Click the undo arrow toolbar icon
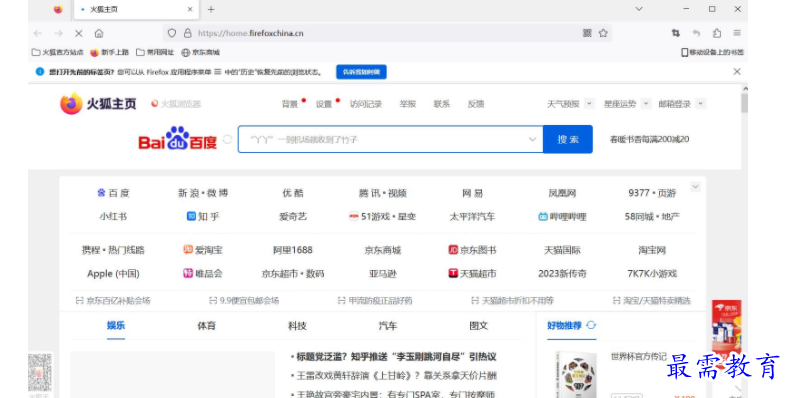The width and height of the screenshot is (788, 398). click(x=696, y=33)
